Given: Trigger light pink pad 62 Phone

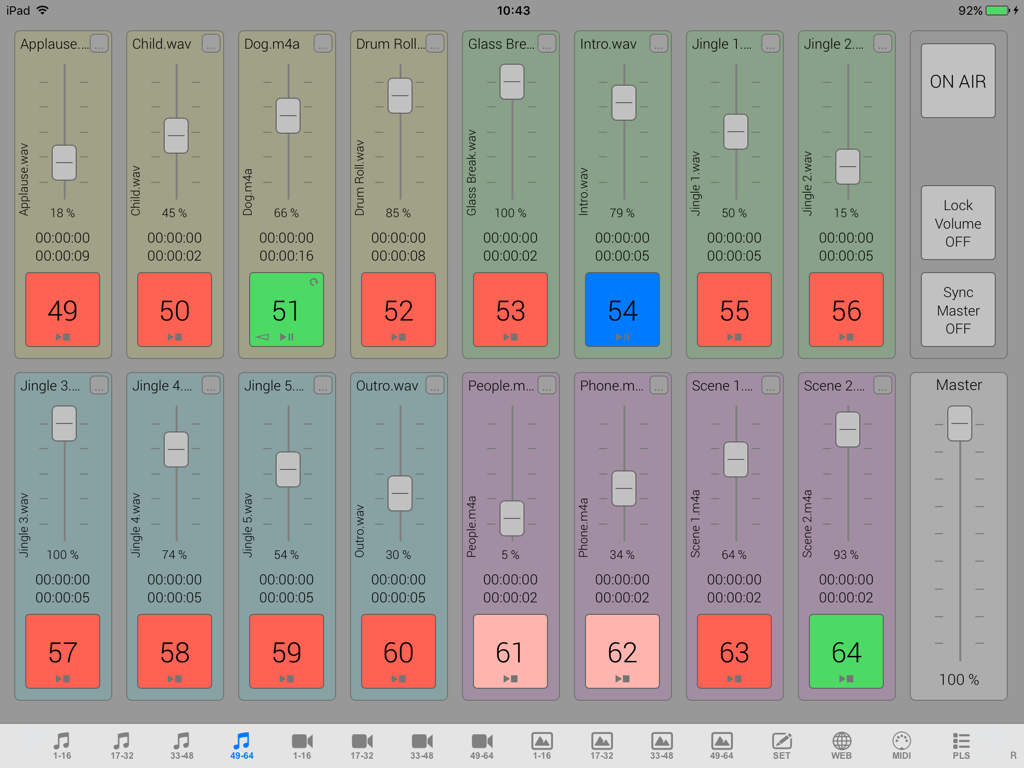Looking at the screenshot, I should (x=622, y=651).
